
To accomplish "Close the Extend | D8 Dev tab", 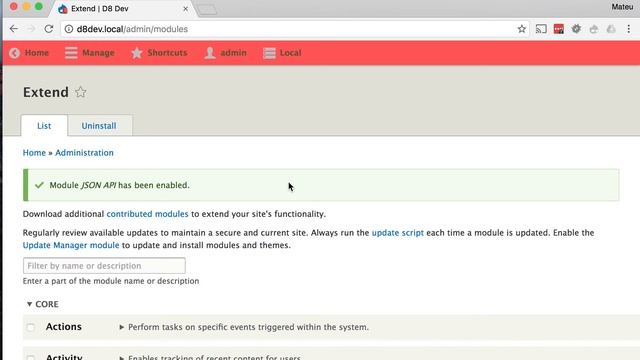I will coord(185,9).
